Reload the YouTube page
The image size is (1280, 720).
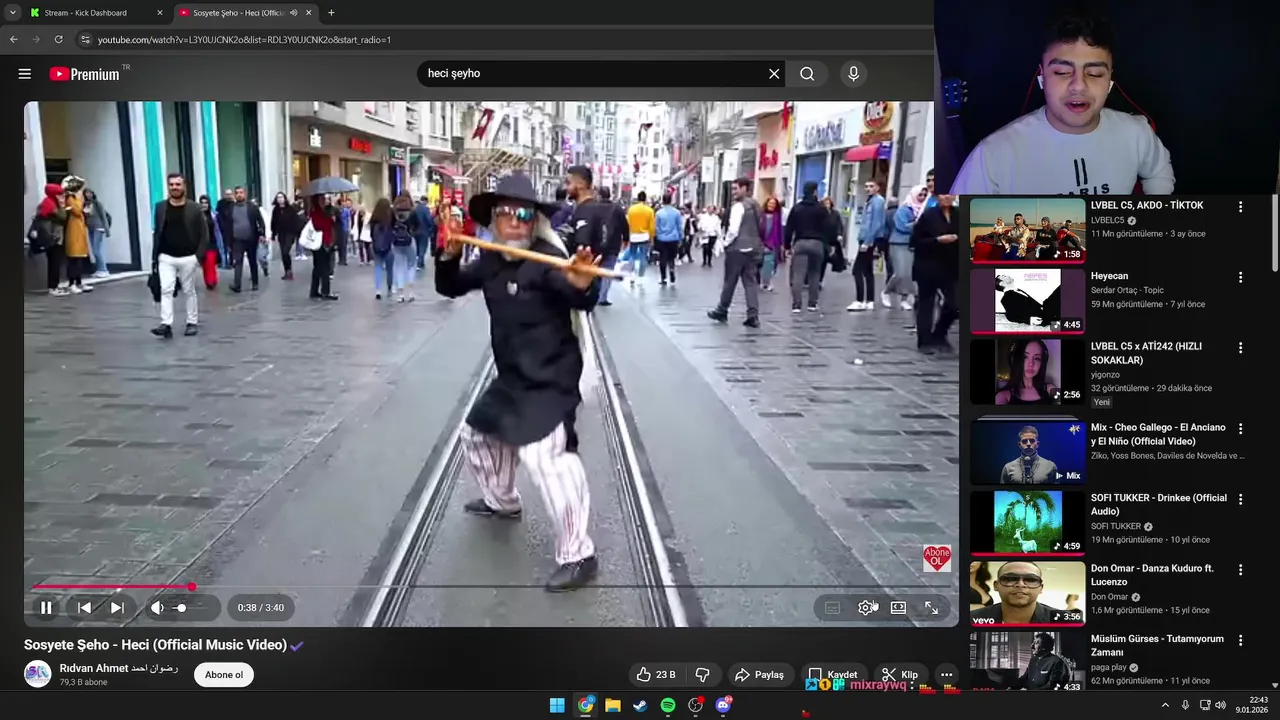coord(59,40)
